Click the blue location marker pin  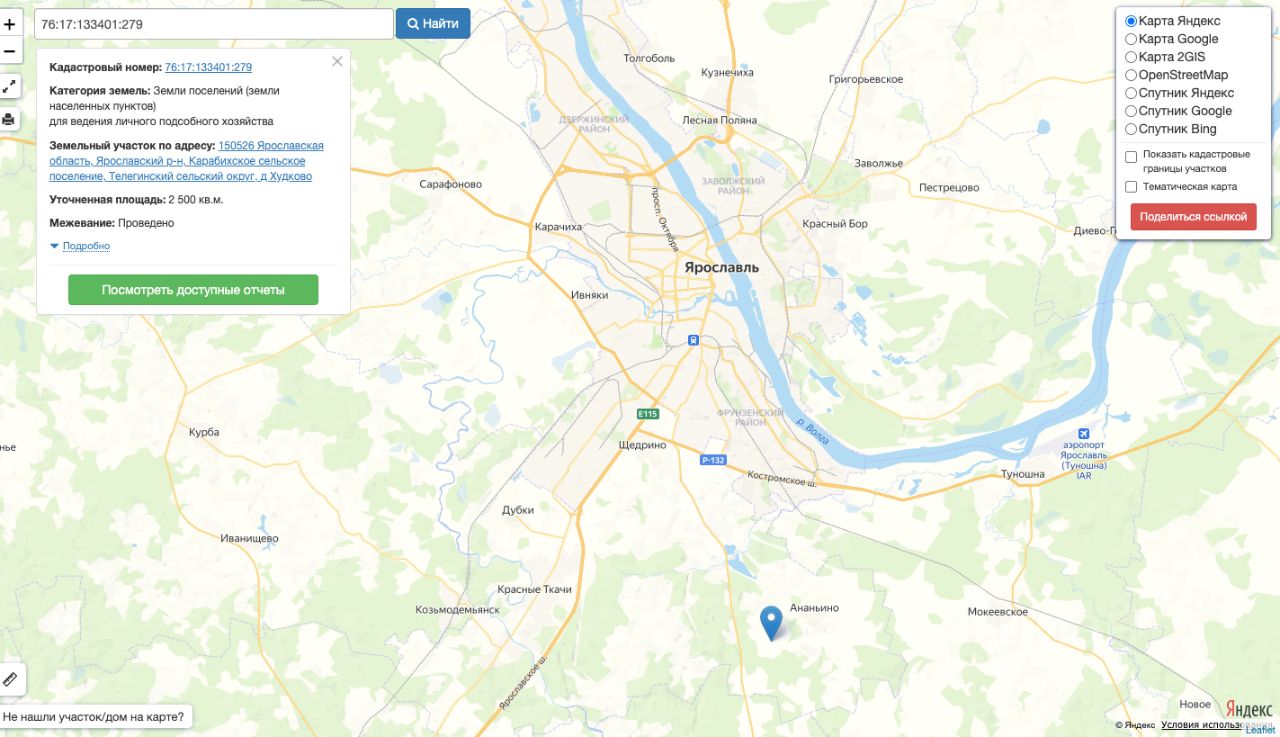coord(770,623)
